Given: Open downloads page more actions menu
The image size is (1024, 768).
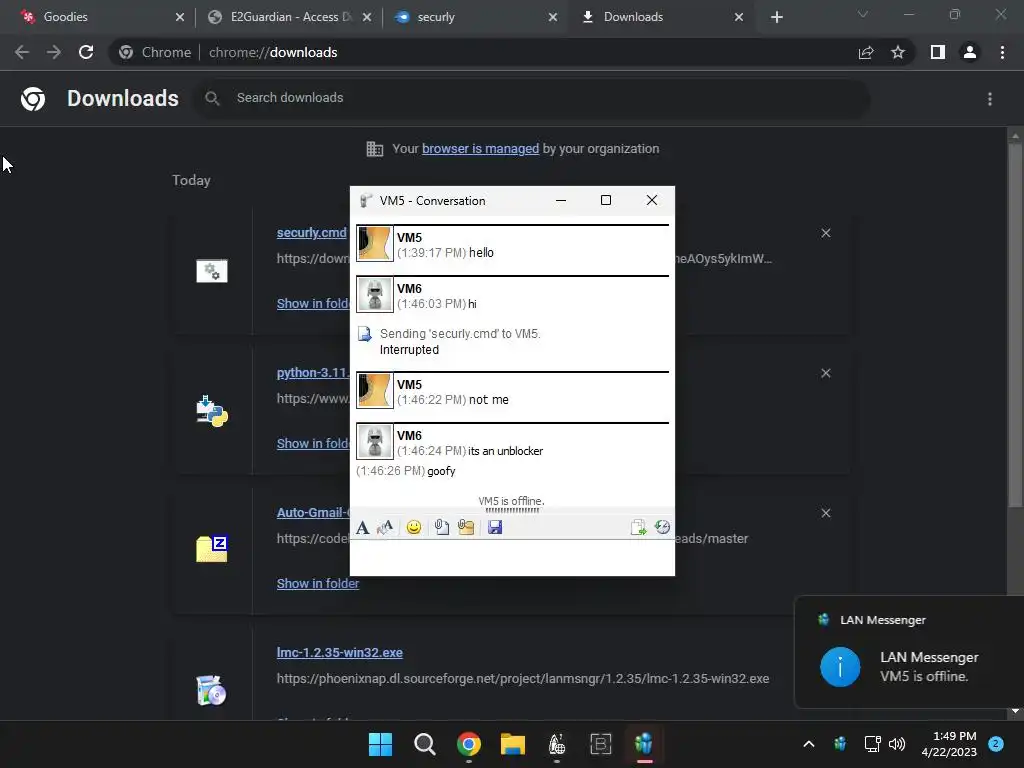Looking at the screenshot, I should 990,99.
